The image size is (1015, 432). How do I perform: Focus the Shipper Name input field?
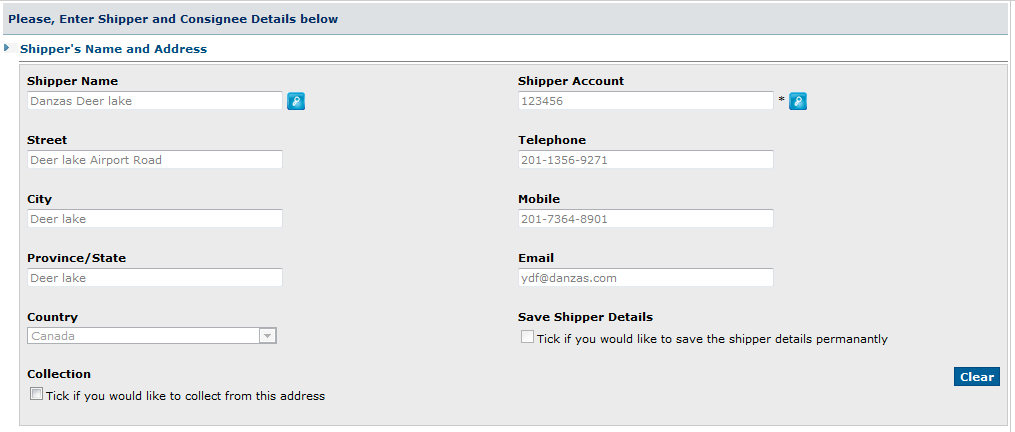[x=155, y=100]
